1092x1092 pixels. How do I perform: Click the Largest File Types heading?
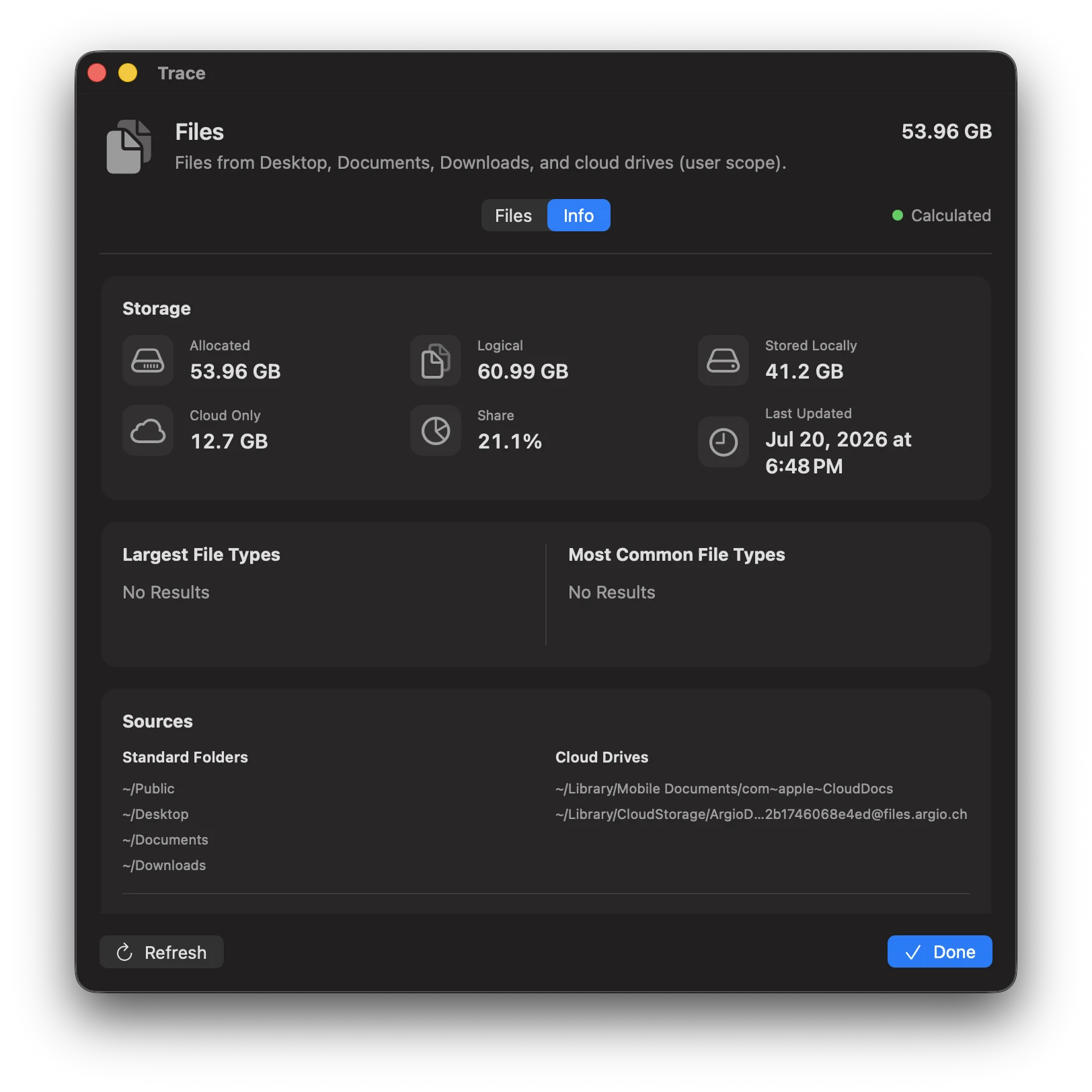pyautogui.click(x=201, y=555)
